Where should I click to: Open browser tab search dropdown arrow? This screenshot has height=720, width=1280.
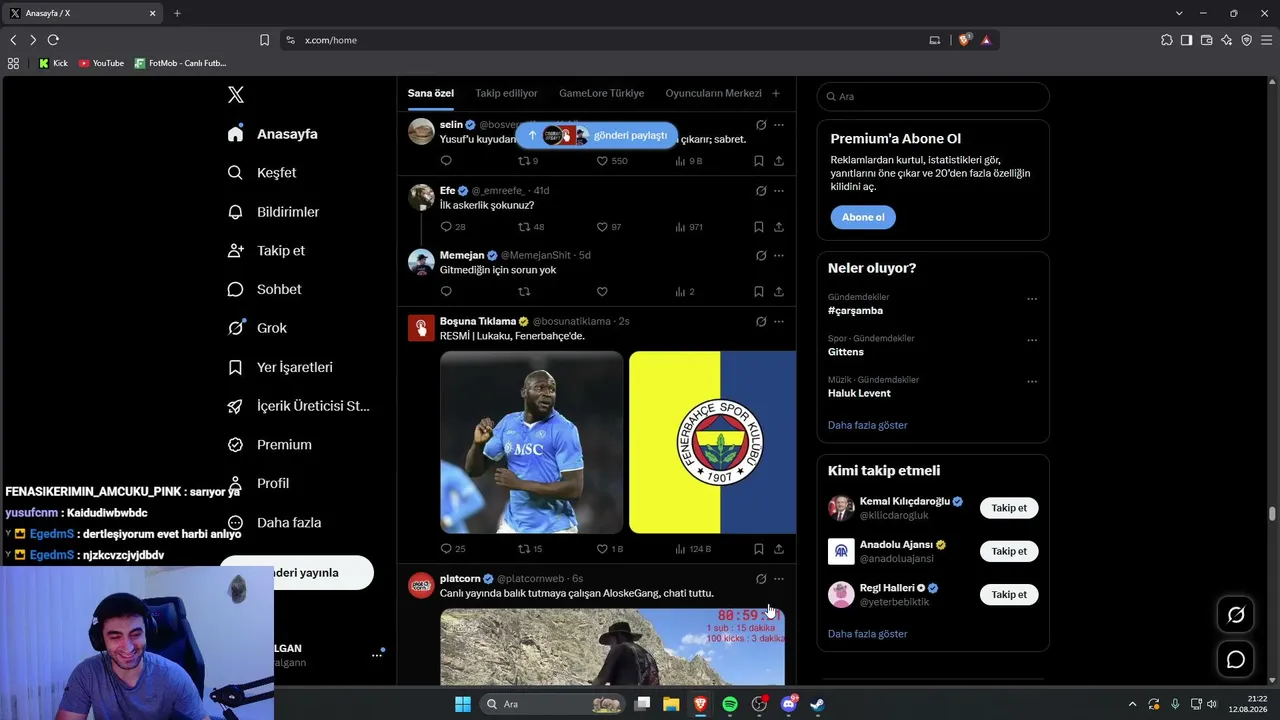tap(1179, 13)
